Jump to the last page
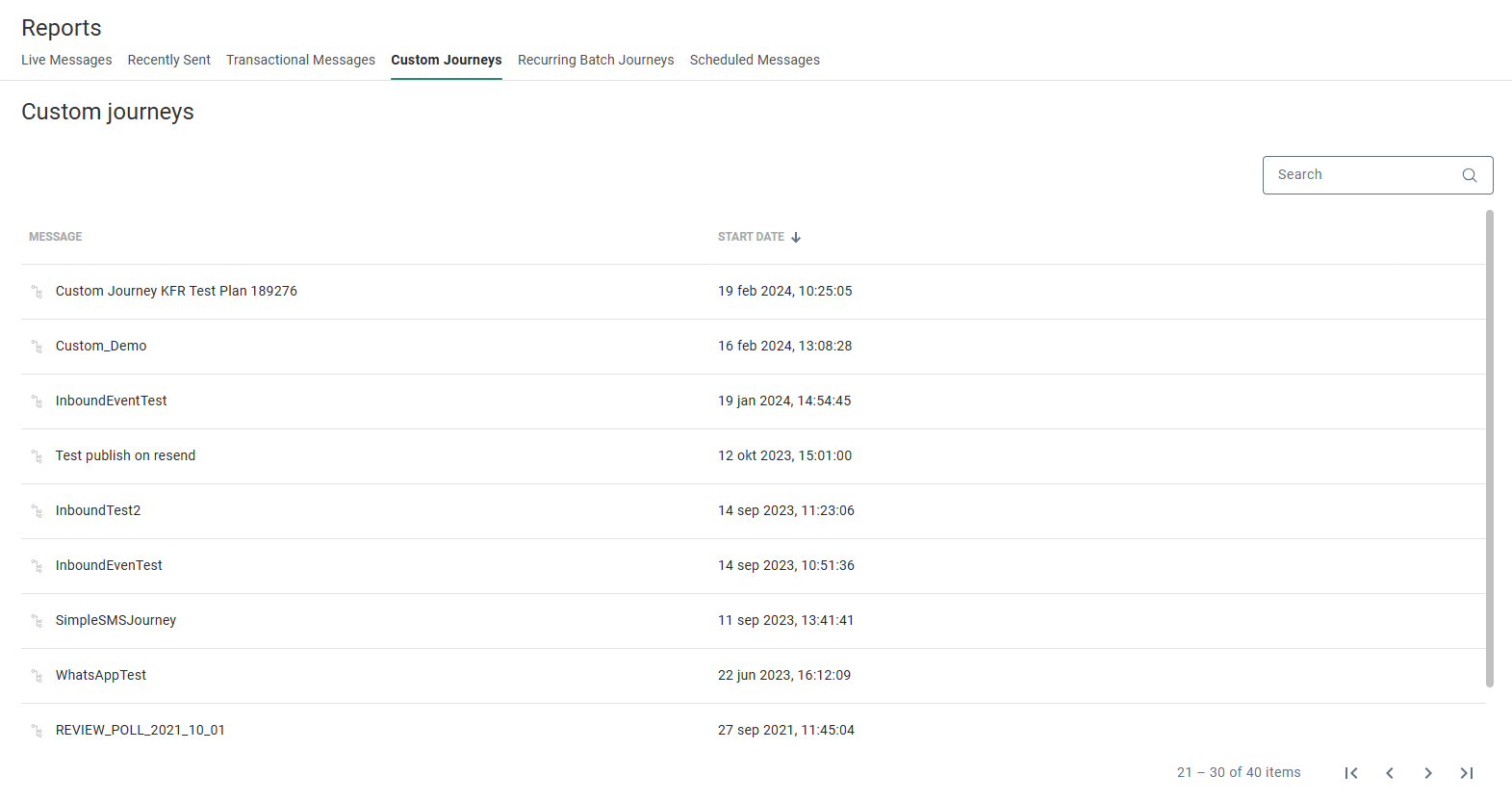The height and width of the screenshot is (802, 1512). point(1467,773)
